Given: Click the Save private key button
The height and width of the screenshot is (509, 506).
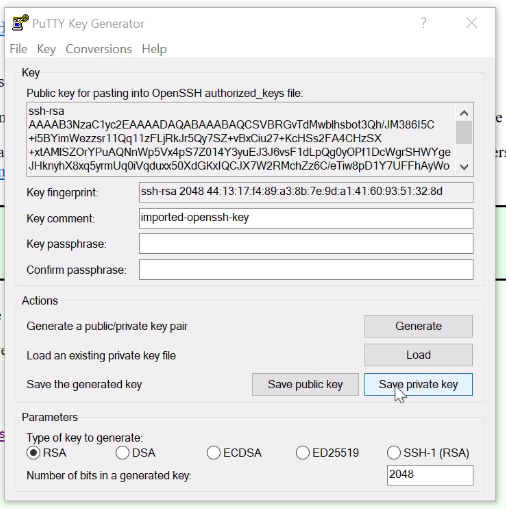Looking at the screenshot, I should coord(418,384).
